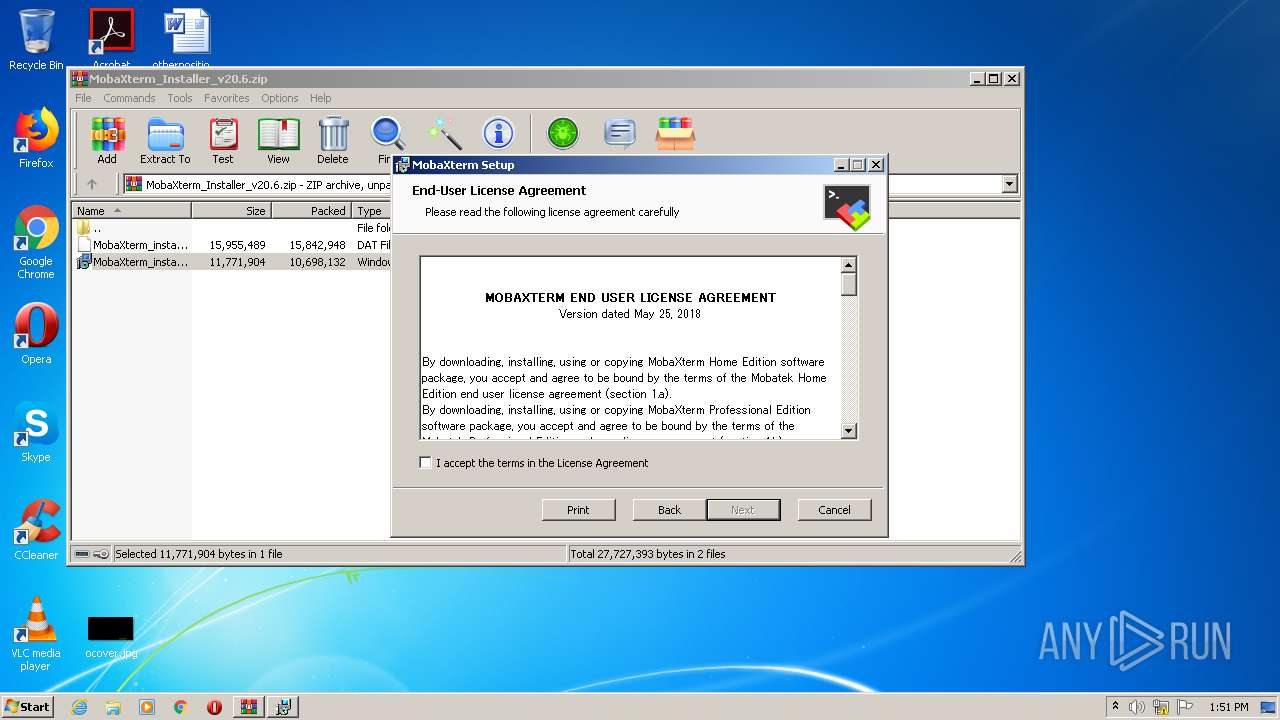
Task: Show hidden system tray icons
Action: pyautogui.click(x=1115, y=707)
